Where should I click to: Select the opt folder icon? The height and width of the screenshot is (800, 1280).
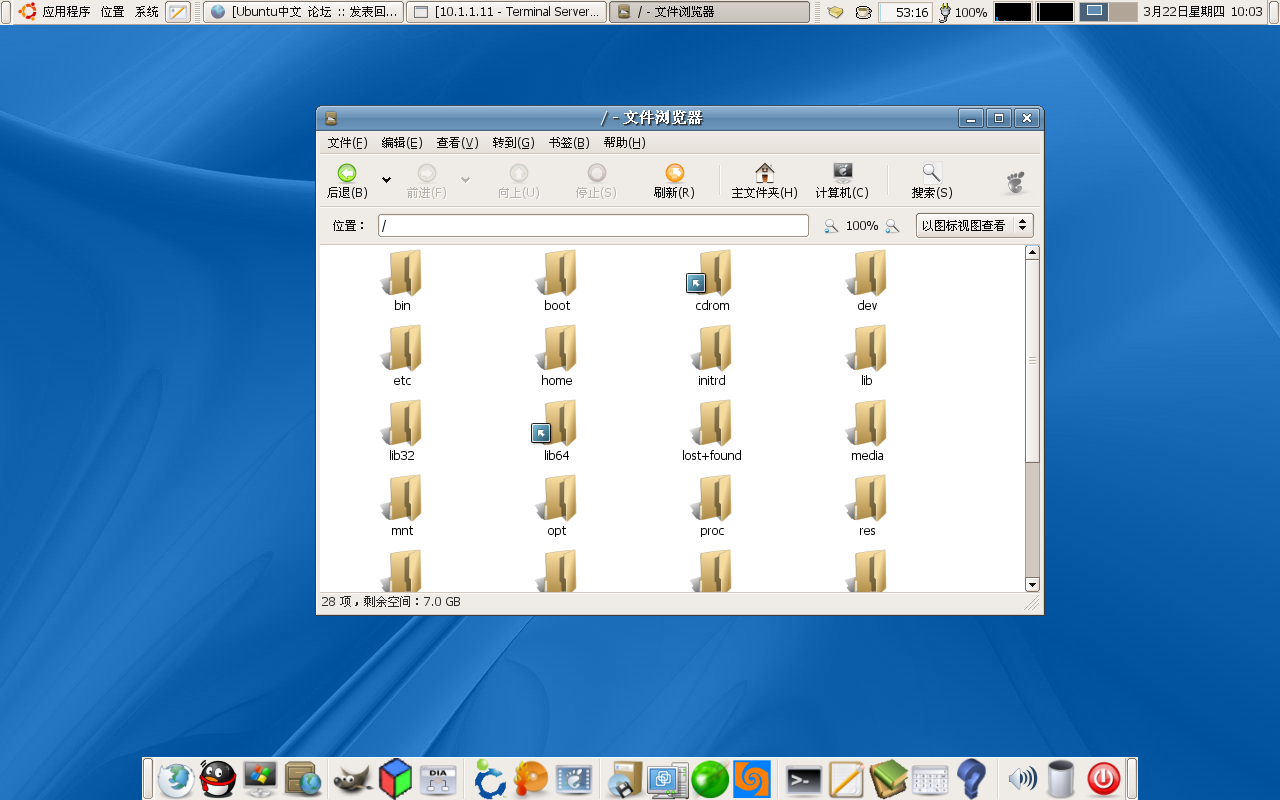pos(557,498)
